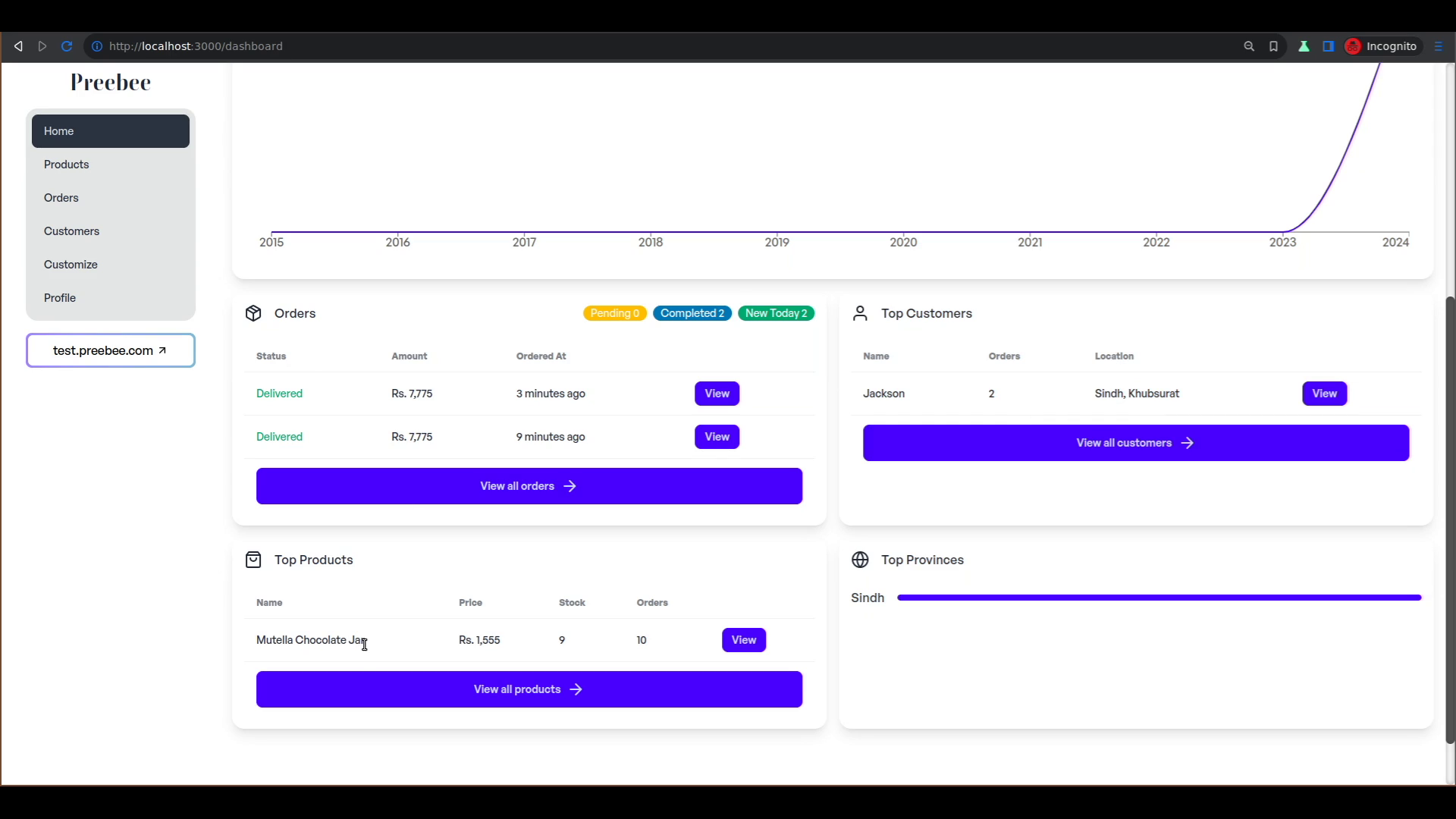Click the Top Products tag icon
Image resolution: width=1456 pixels, height=819 pixels.
point(253,559)
